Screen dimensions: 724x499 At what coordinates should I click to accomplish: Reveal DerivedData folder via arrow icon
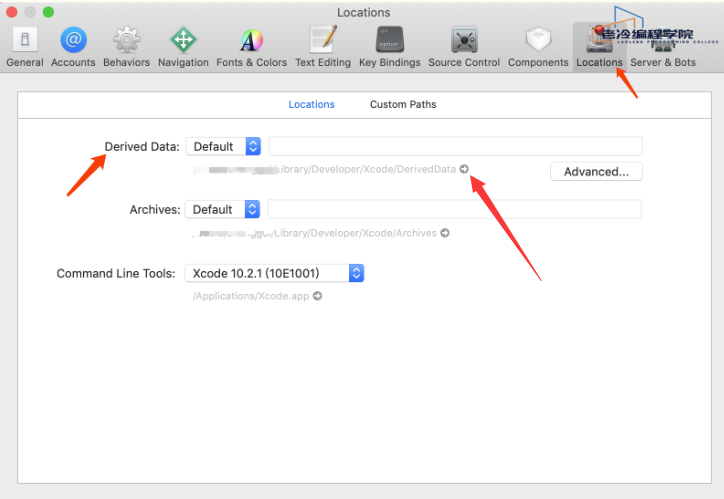click(x=464, y=169)
